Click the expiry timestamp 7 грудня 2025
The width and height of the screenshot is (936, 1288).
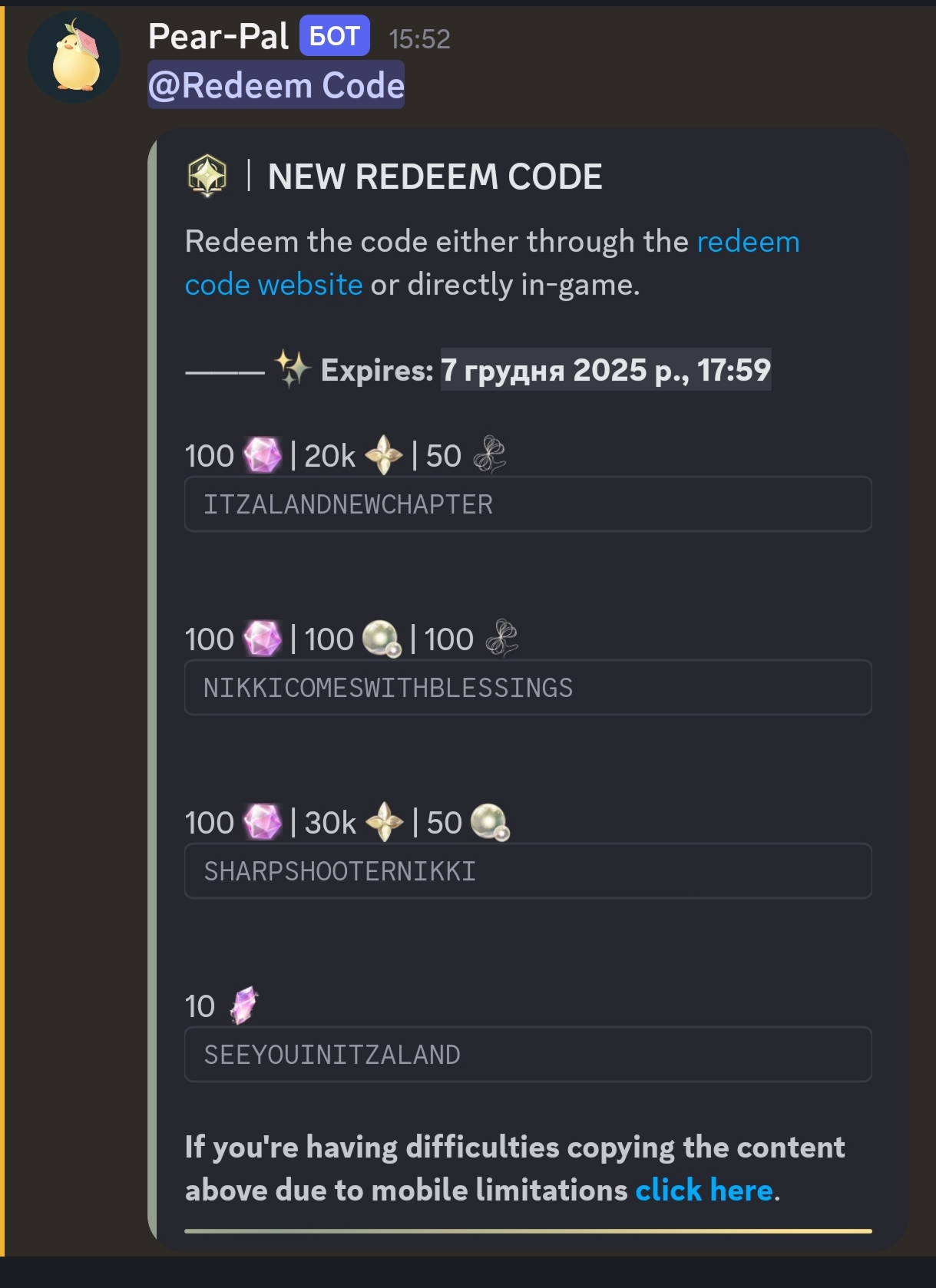click(605, 370)
